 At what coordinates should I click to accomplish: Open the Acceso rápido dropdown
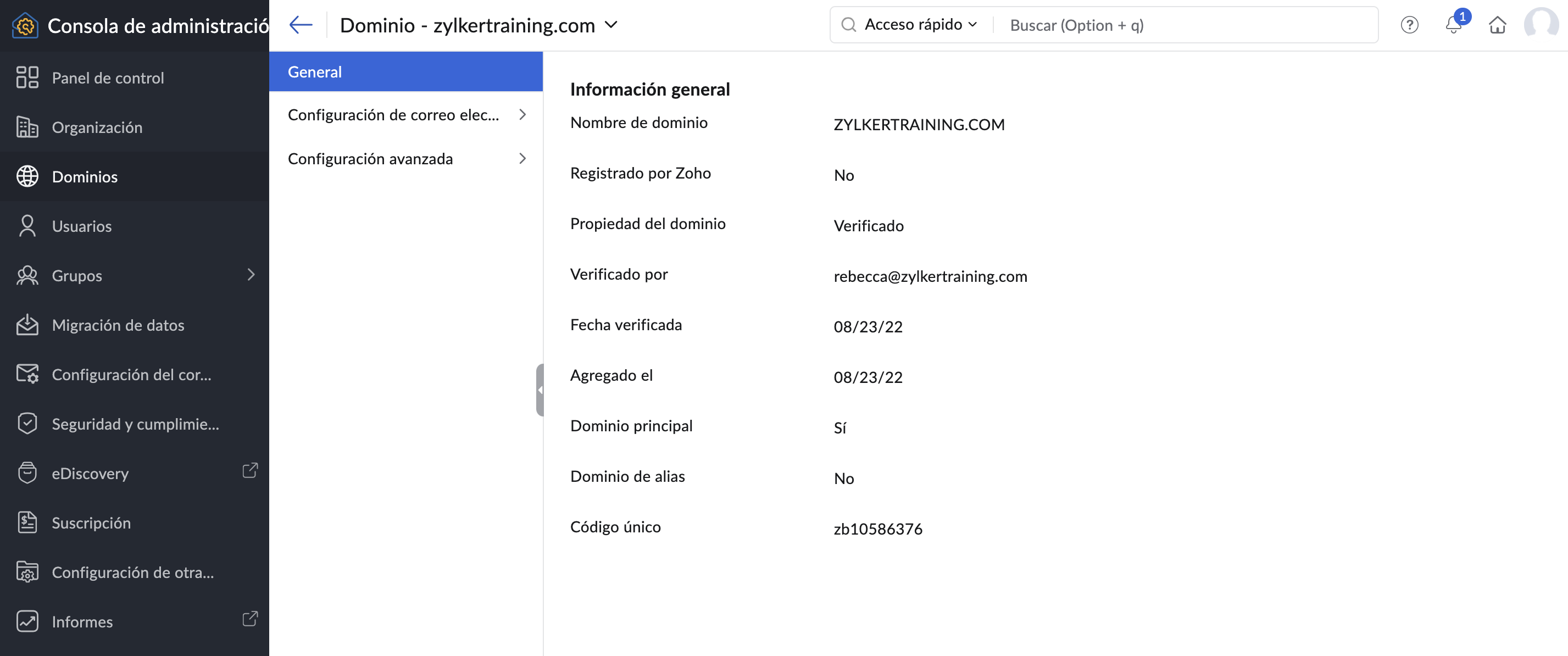pos(920,25)
